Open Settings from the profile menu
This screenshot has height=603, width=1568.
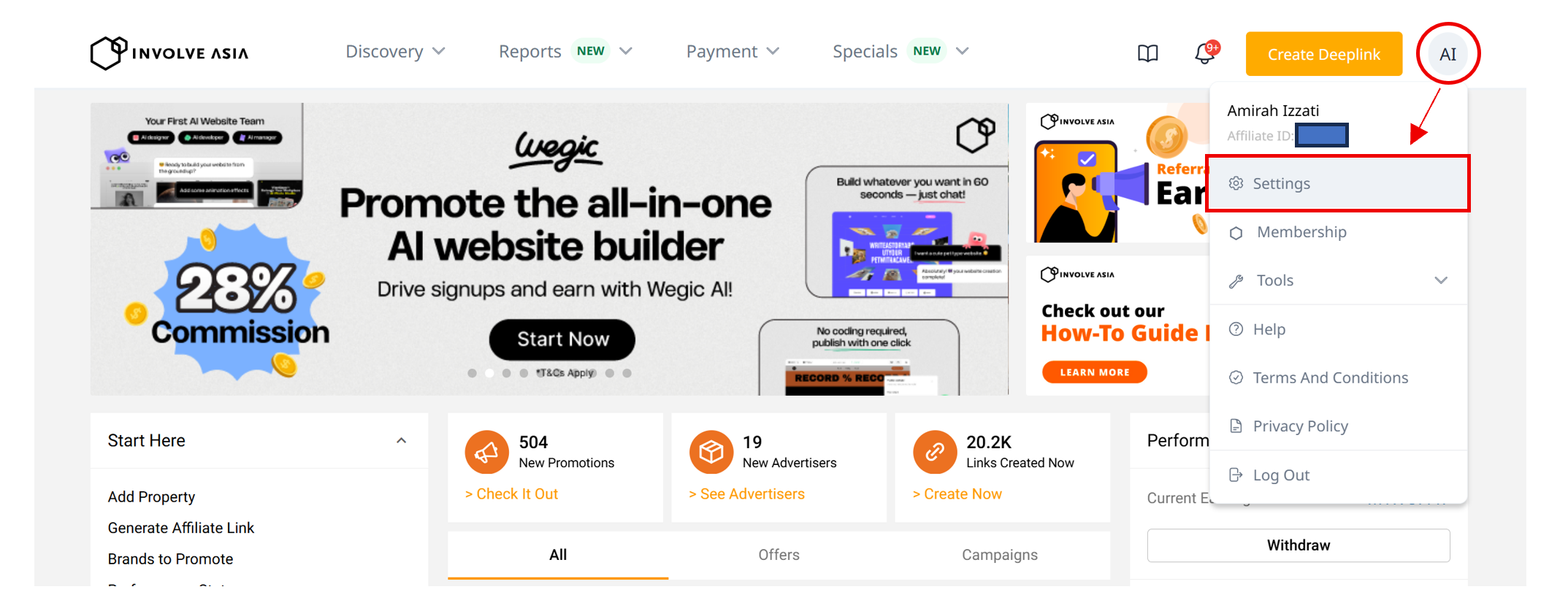[x=1338, y=183]
